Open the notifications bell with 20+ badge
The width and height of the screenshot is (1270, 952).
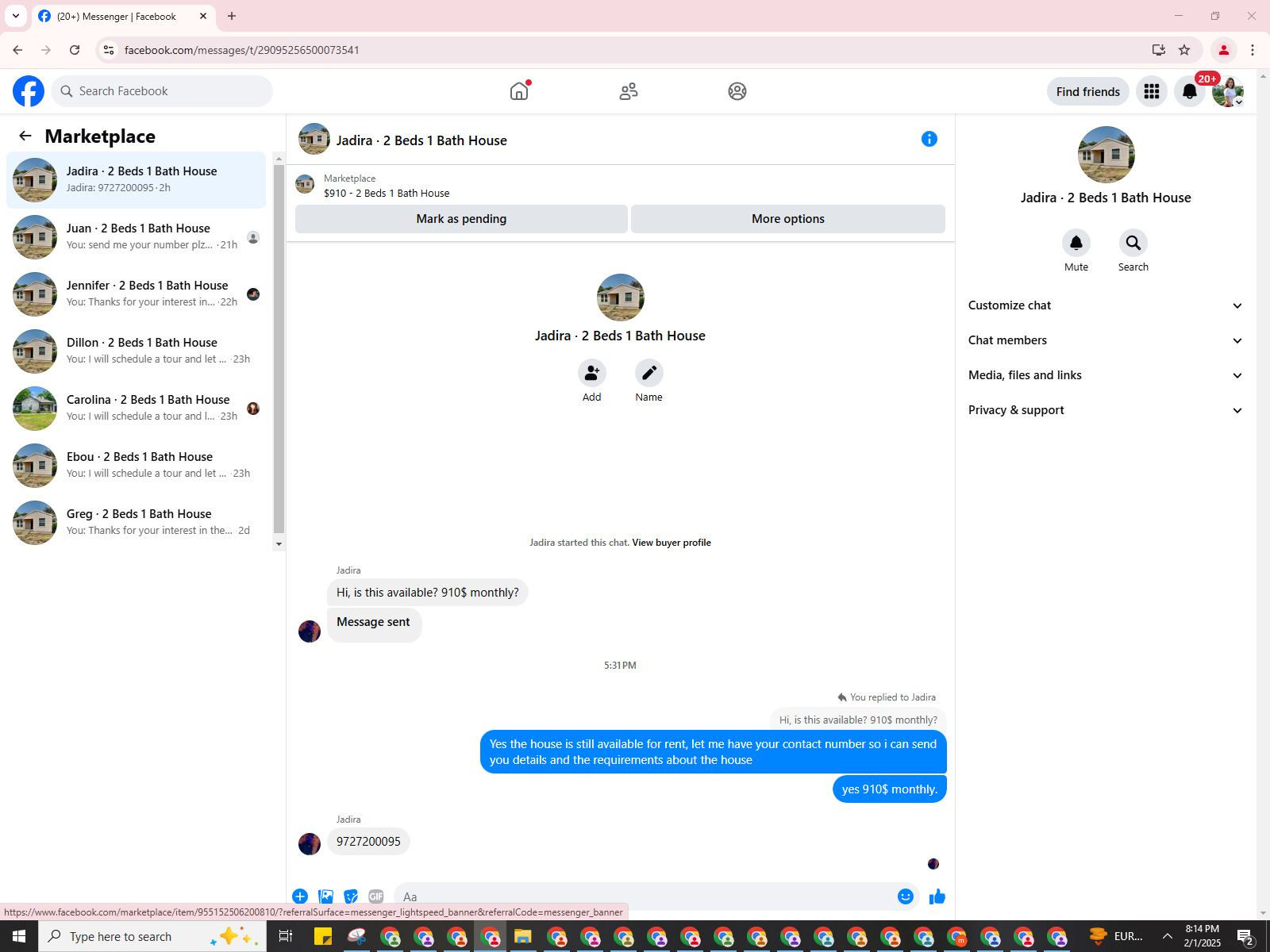[1190, 91]
